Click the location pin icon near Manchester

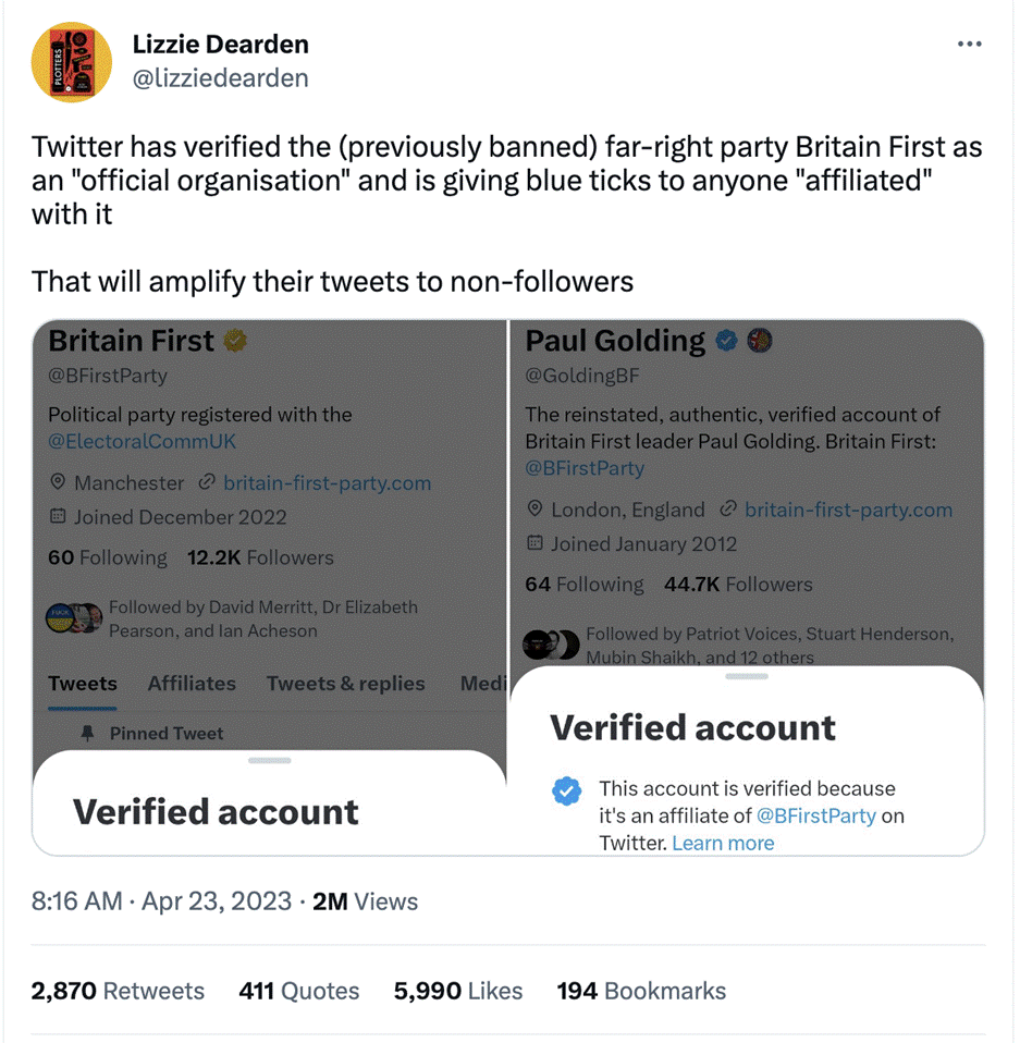(60, 483)
